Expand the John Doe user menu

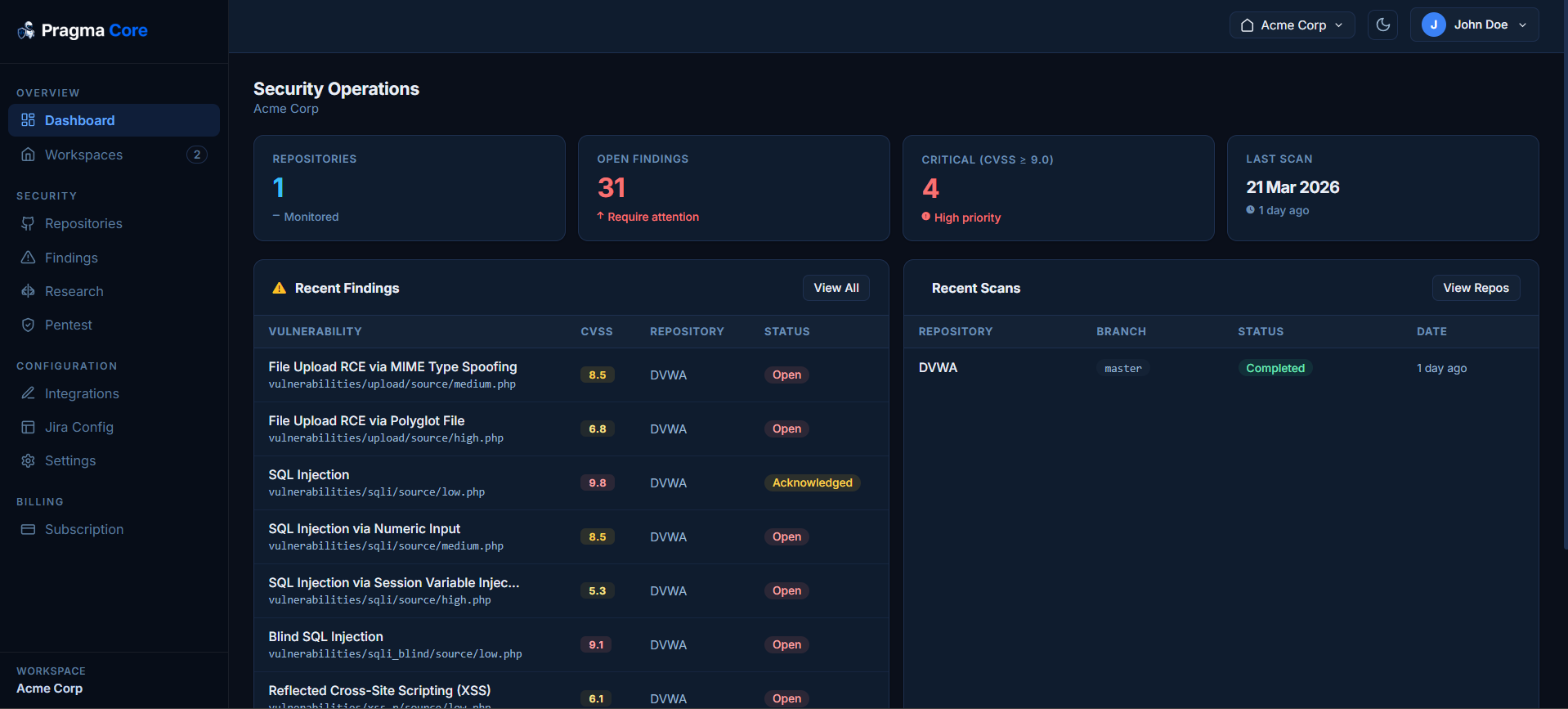tap(1474, 25)
